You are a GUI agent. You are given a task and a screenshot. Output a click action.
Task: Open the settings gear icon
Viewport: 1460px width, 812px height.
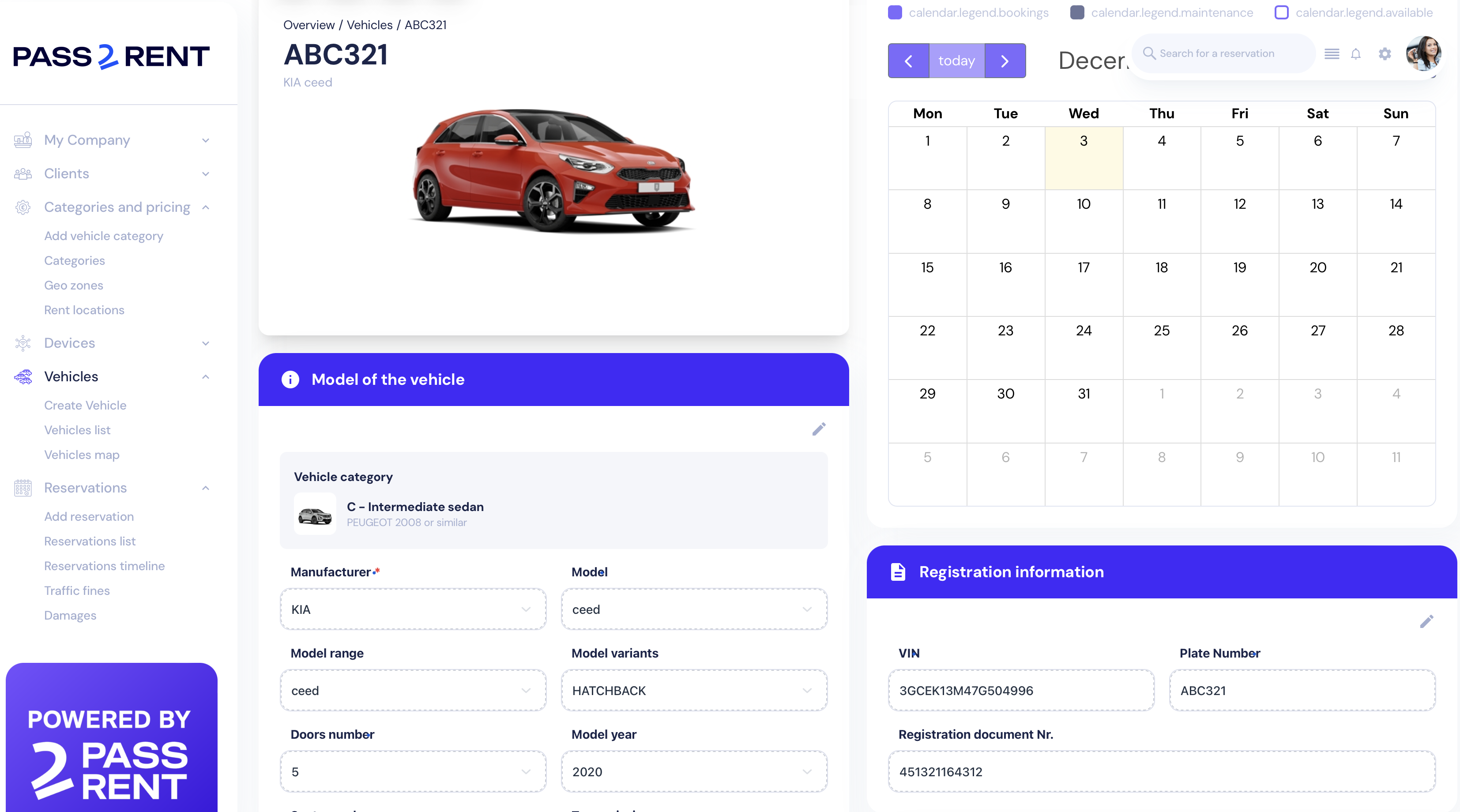[x=1385, y=54]
